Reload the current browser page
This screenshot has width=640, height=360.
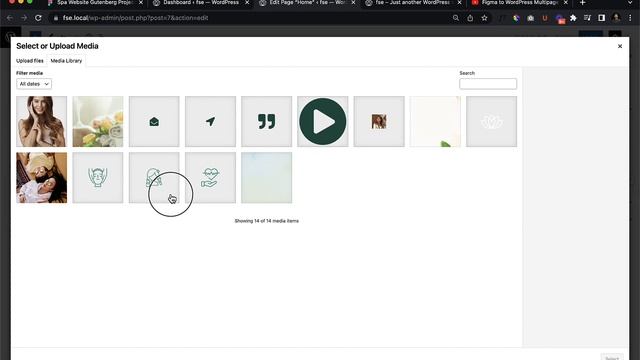(x=38, y=18)
